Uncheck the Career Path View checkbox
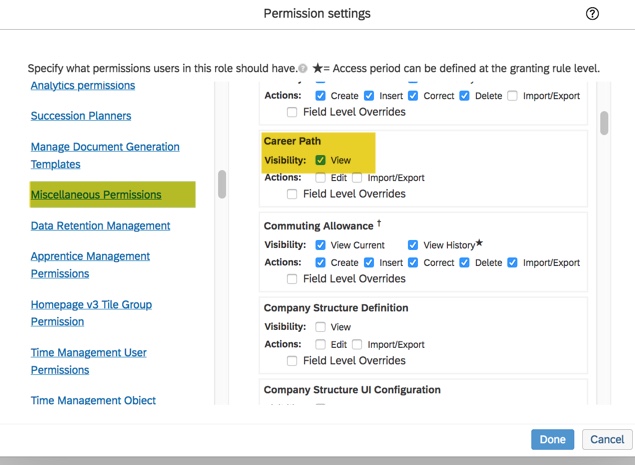Image resolution: width=635 pixels, height=465 pixels. click(320, 160)
